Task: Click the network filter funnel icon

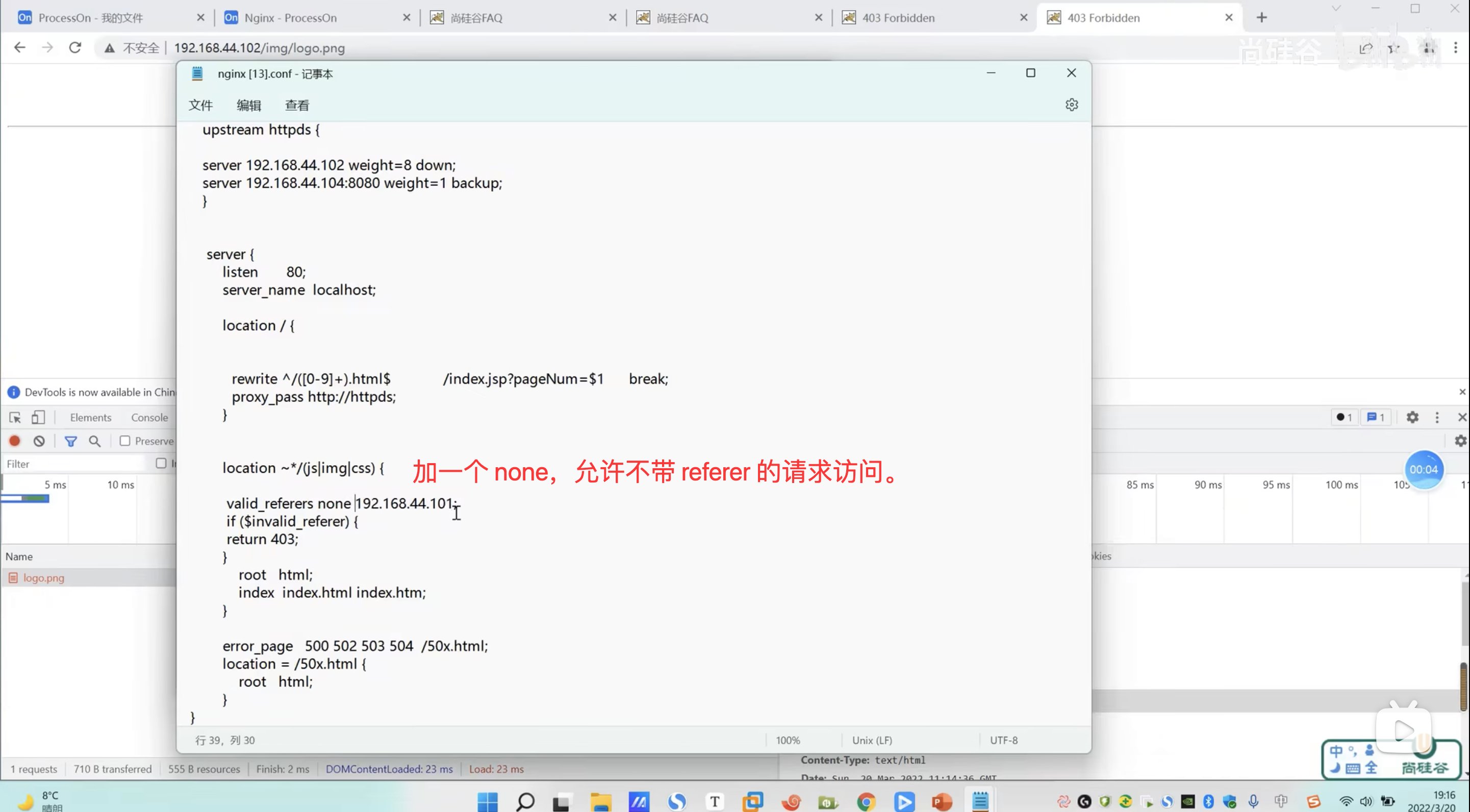Action: click(x=71, y=441)
